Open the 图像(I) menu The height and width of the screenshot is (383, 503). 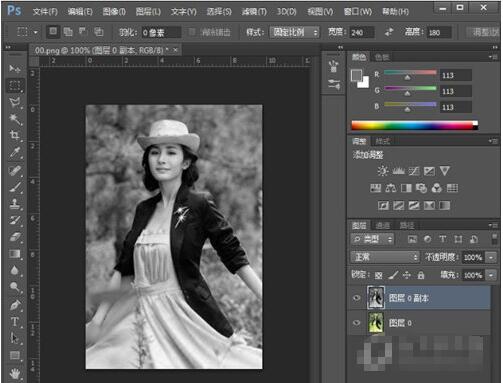[114, 12]
